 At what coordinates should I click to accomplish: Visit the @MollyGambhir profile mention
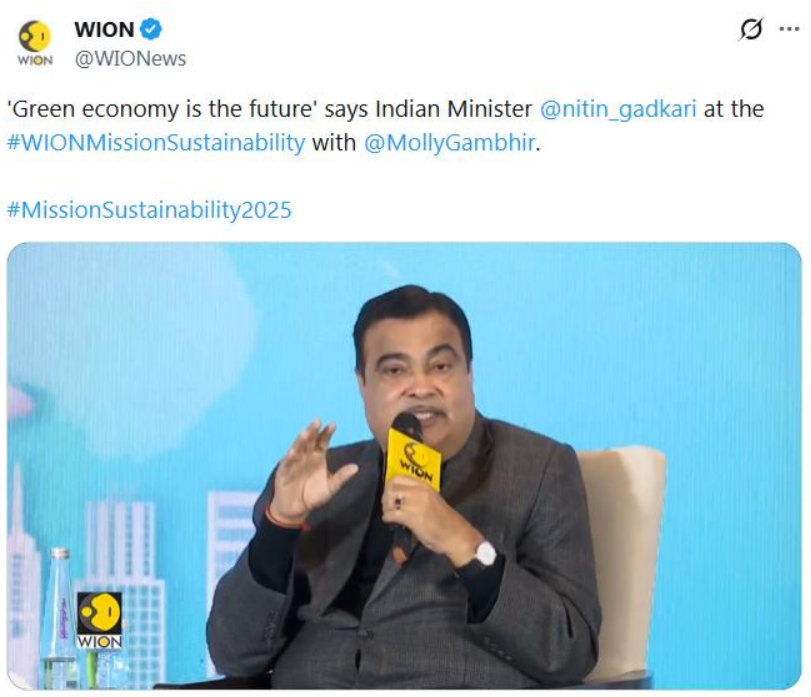(449, 143)
